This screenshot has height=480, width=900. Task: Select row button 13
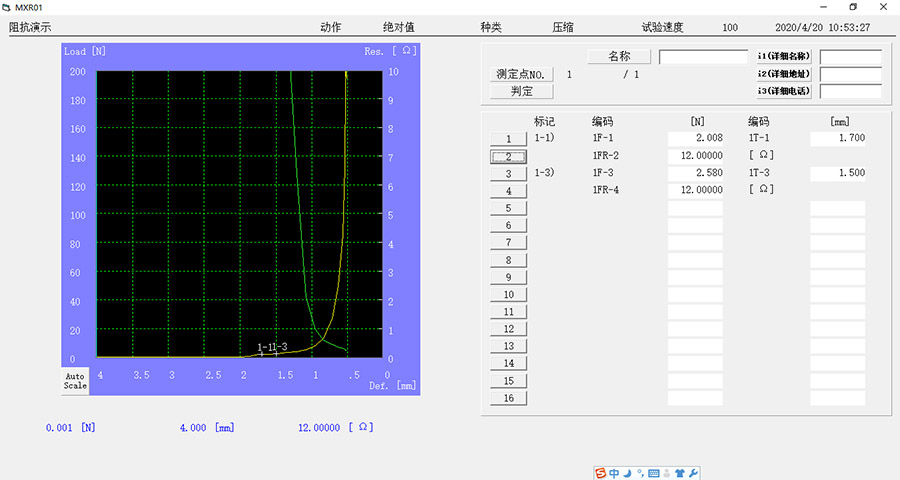tap(509, 346)
